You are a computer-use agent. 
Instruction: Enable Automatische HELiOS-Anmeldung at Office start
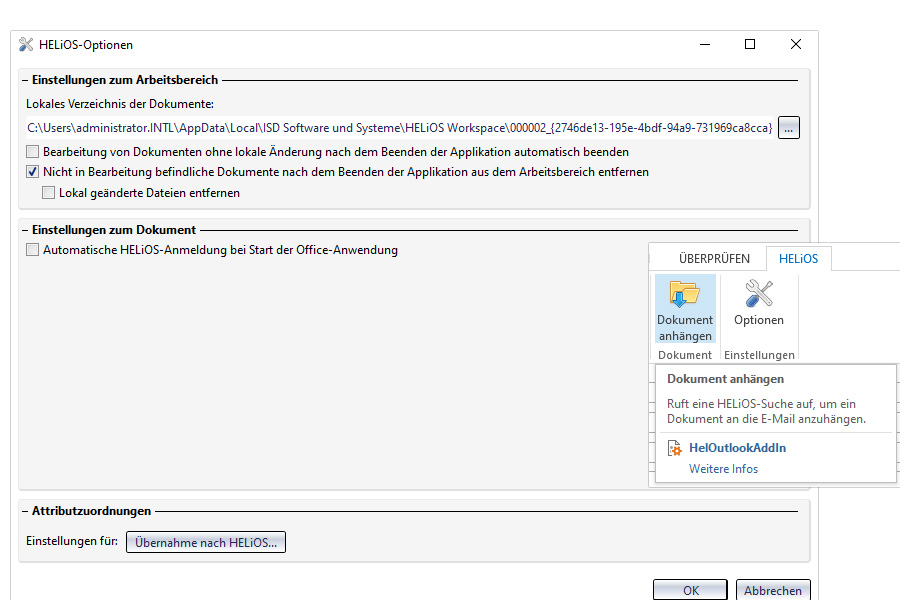click(33, 250)
